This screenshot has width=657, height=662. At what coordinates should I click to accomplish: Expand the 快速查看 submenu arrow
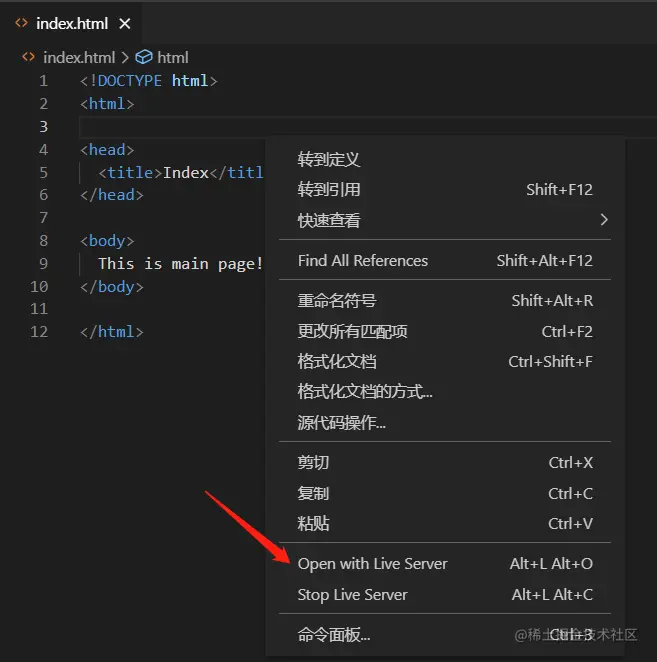click(604, 220)
